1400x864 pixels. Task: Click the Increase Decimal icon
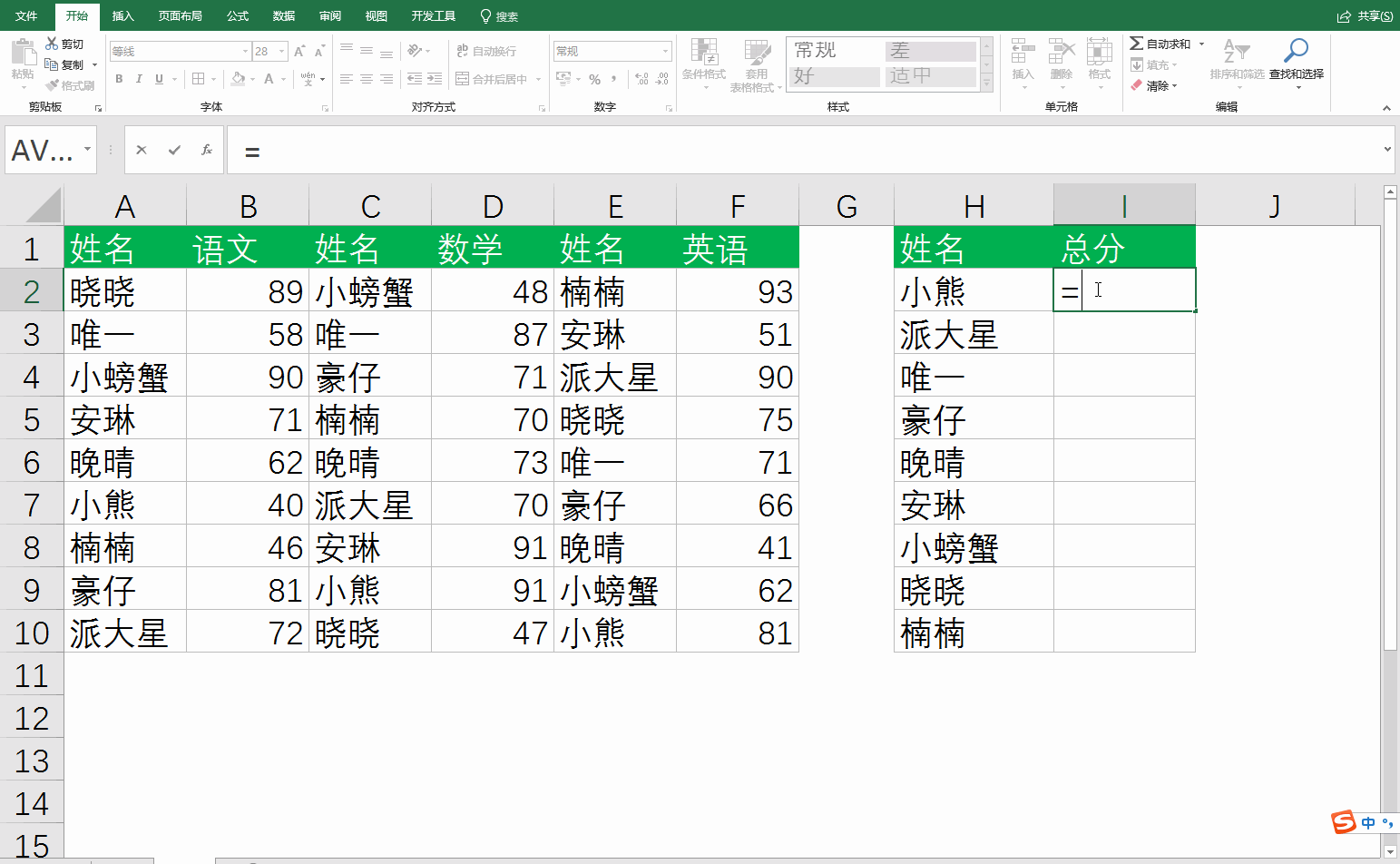coord(641,79)
